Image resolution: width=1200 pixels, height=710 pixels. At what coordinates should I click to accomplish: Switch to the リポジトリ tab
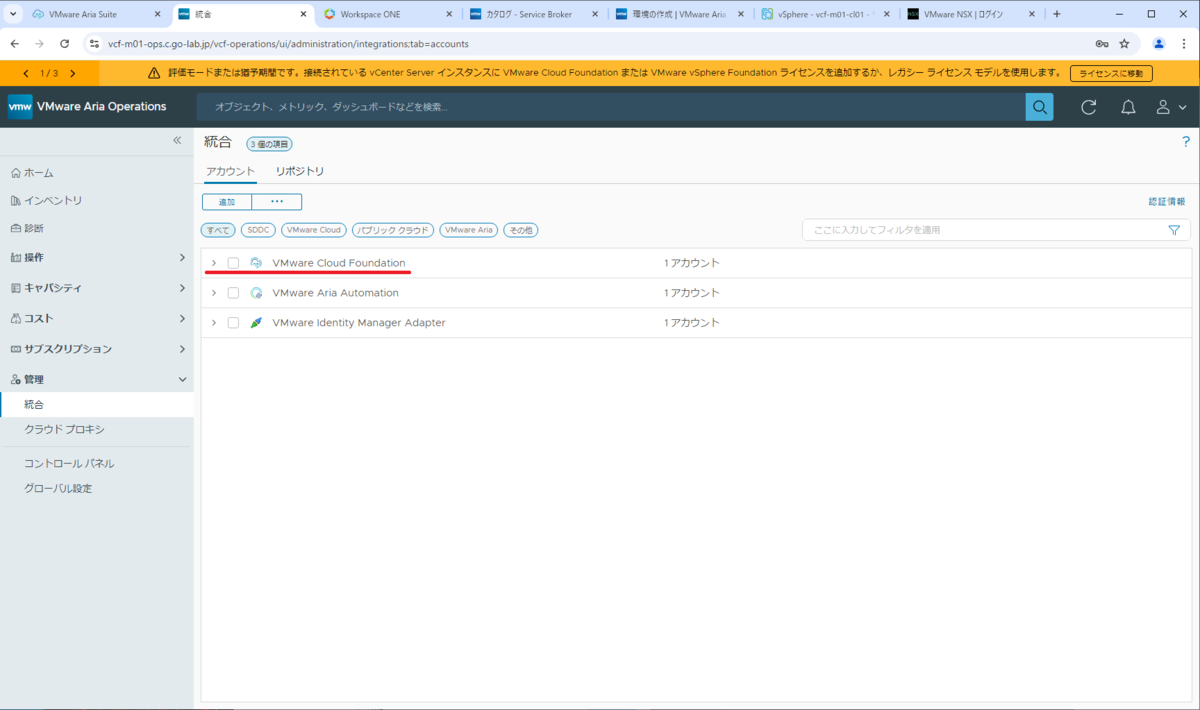(x=300, y=171)
